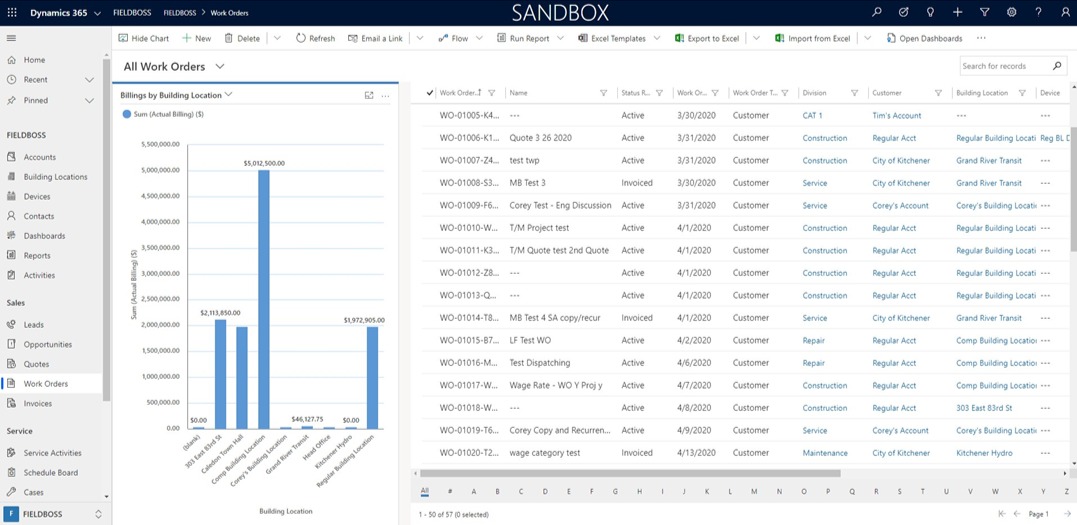The image size is (1077, 525).
Task: Click Export to Excel
Action: click(x=707, y=38)
